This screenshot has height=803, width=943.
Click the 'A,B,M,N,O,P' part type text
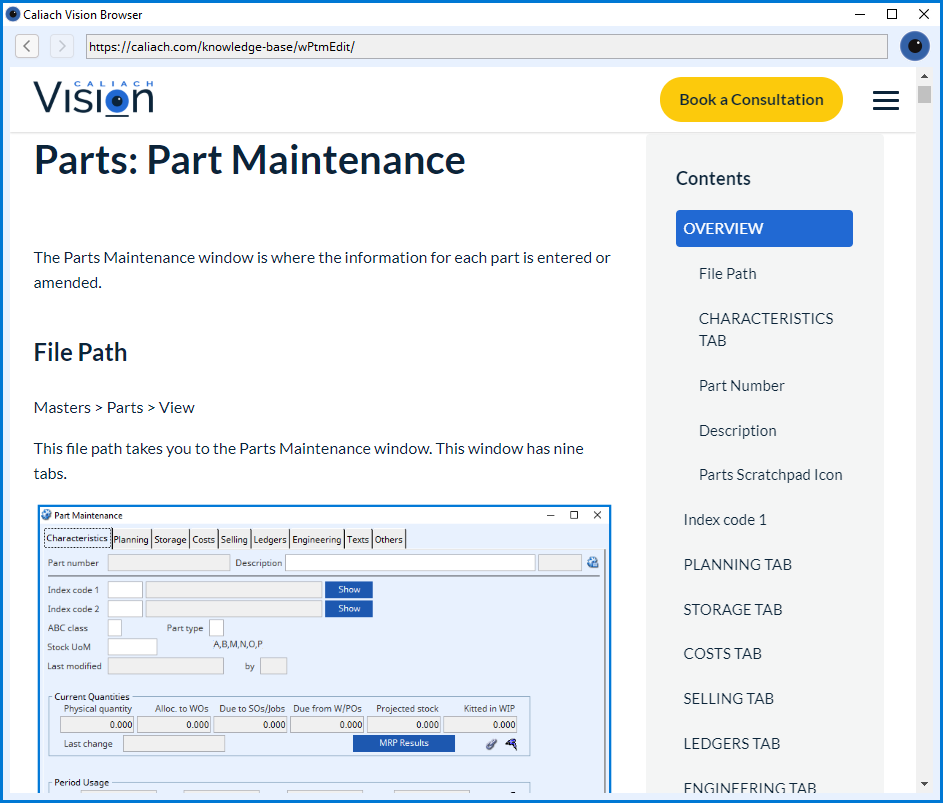click(238, 644)
